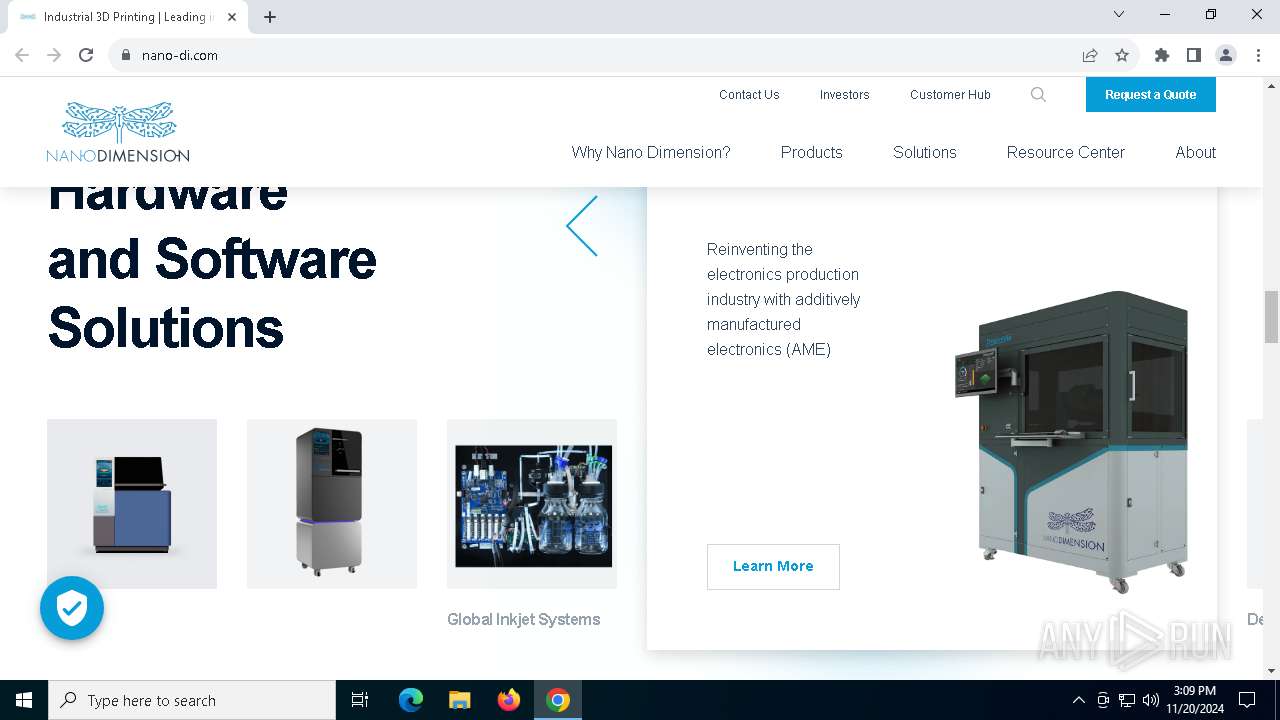Click the Contact Us link
The width and height of the screenshot is (1280, 720).
point(749,95)
